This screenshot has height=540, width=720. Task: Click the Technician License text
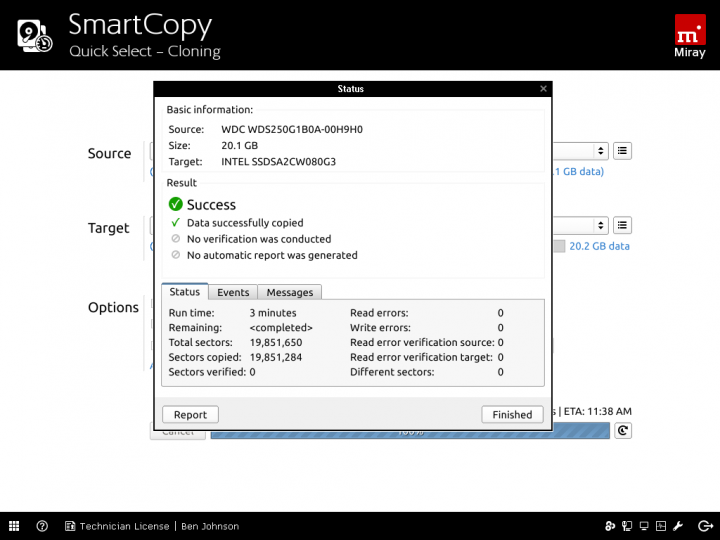point(124,526)
